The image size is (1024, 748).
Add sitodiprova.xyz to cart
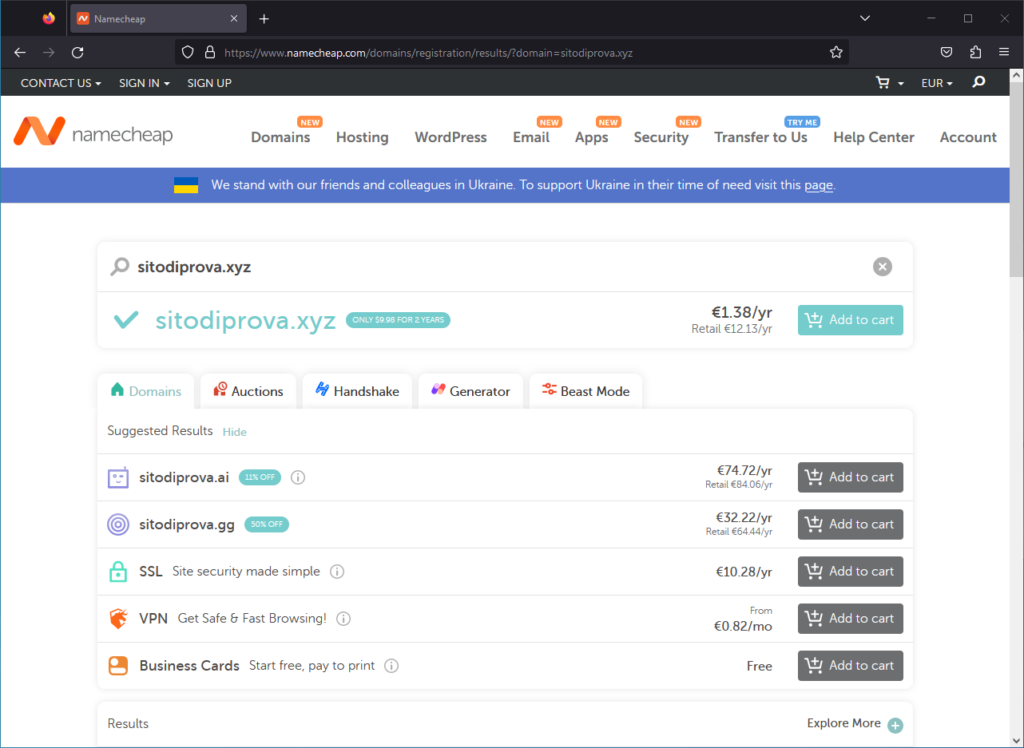(850, 320)
